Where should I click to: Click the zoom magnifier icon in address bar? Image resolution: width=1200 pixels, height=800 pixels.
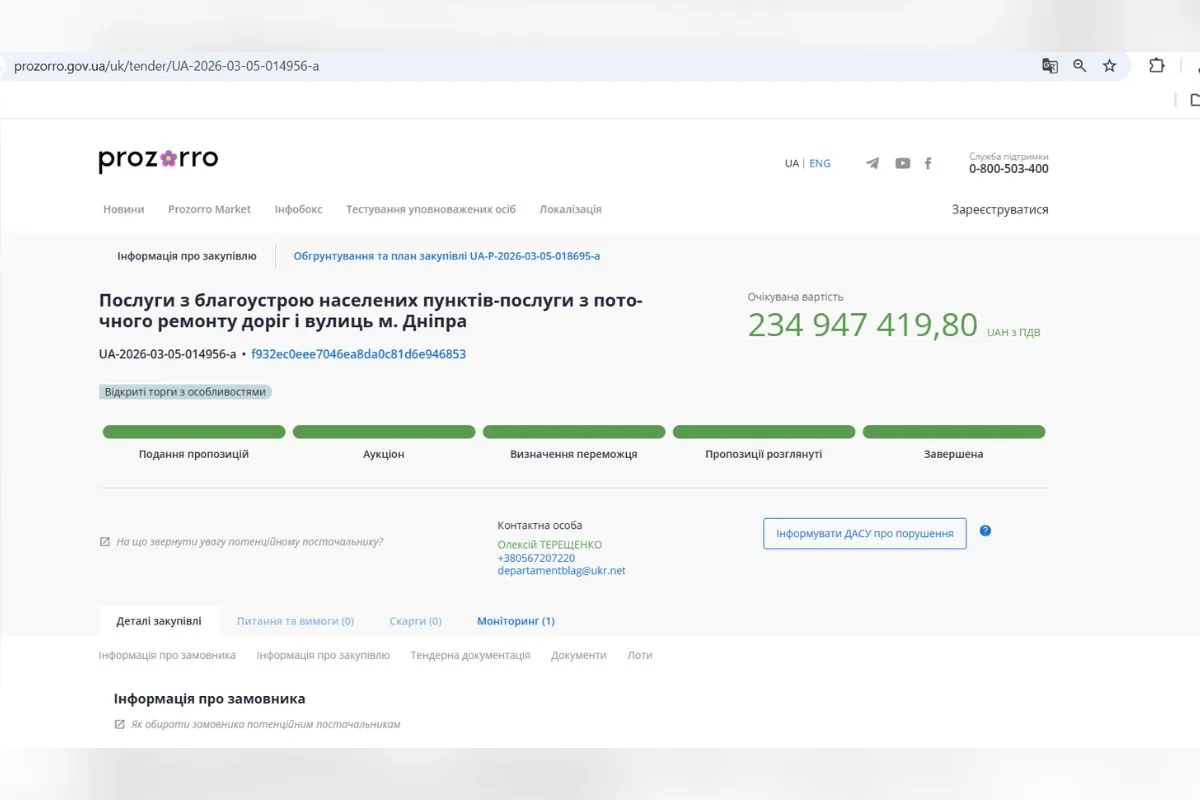(x=1079, y=65)
